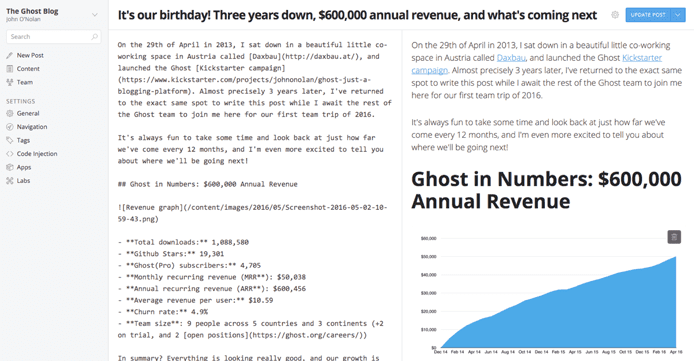Screen dimensions: 694x361
Task: Open the dropdown arrow beside Update Post
Action: tap(678, 15)
